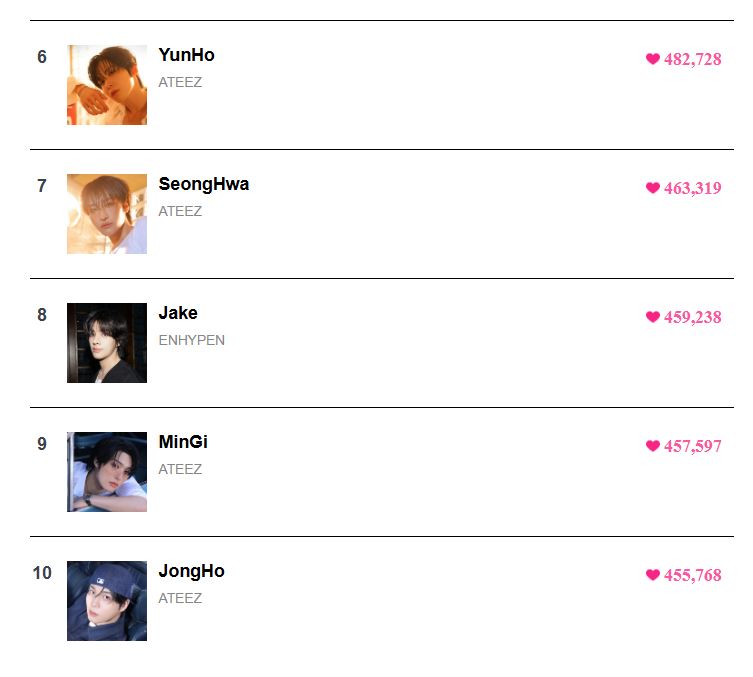Select the JongHo name link
753x677 pixels.
point(191,571)
